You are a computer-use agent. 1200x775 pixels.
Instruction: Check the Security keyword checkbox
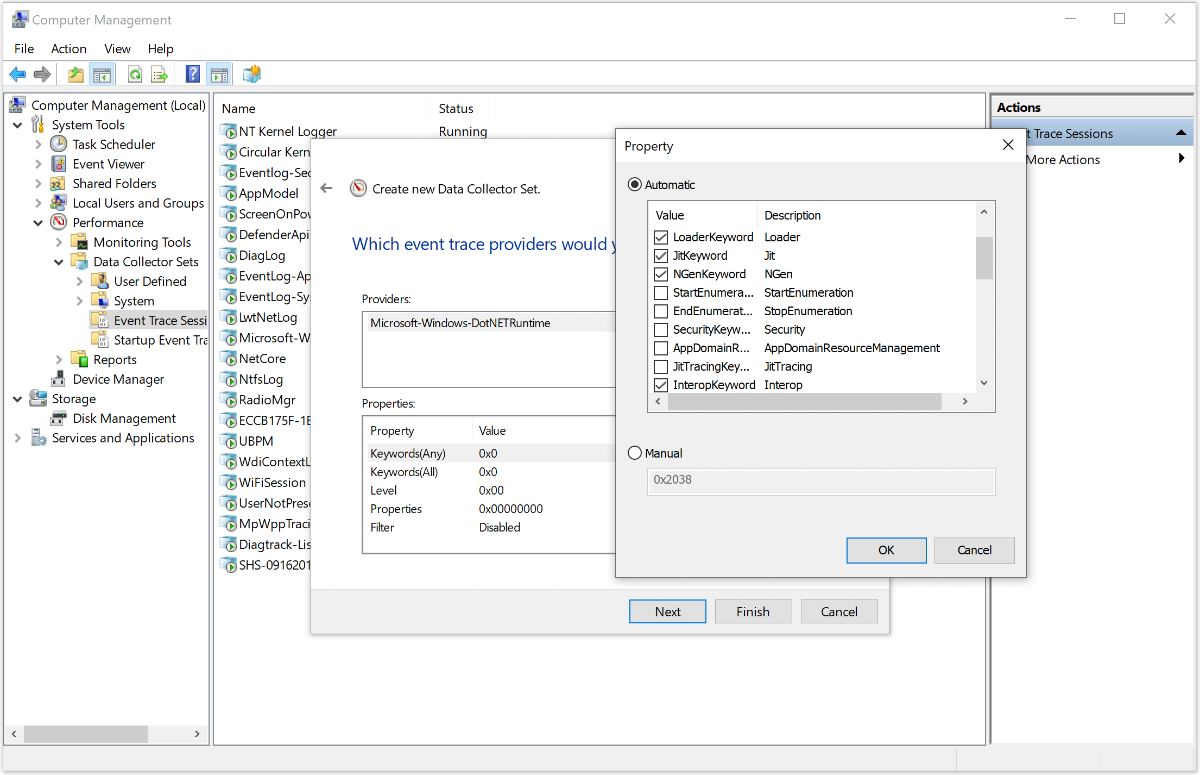pyautogui.click(x=661, y=329)
